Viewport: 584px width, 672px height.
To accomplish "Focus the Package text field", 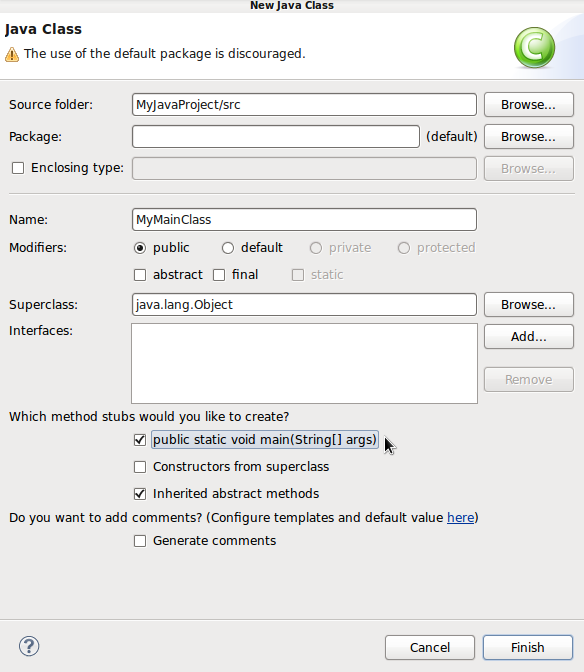I will pos(276,136).
